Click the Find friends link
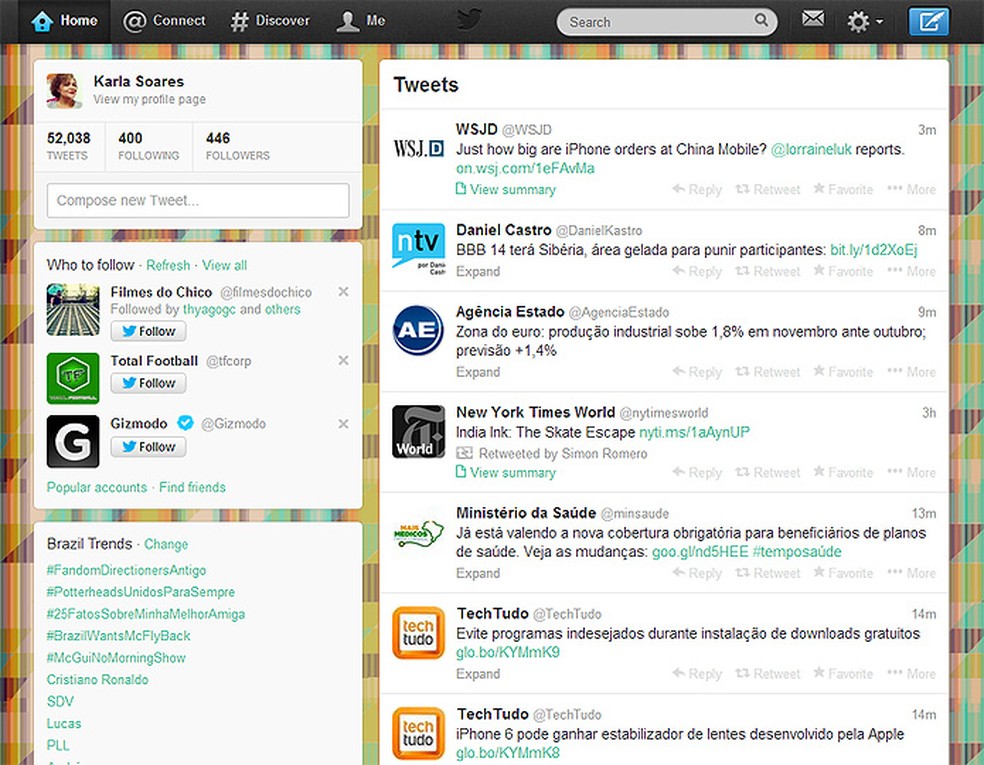The height and width of the screenshot is (765, 984). [x=192, y=488]
